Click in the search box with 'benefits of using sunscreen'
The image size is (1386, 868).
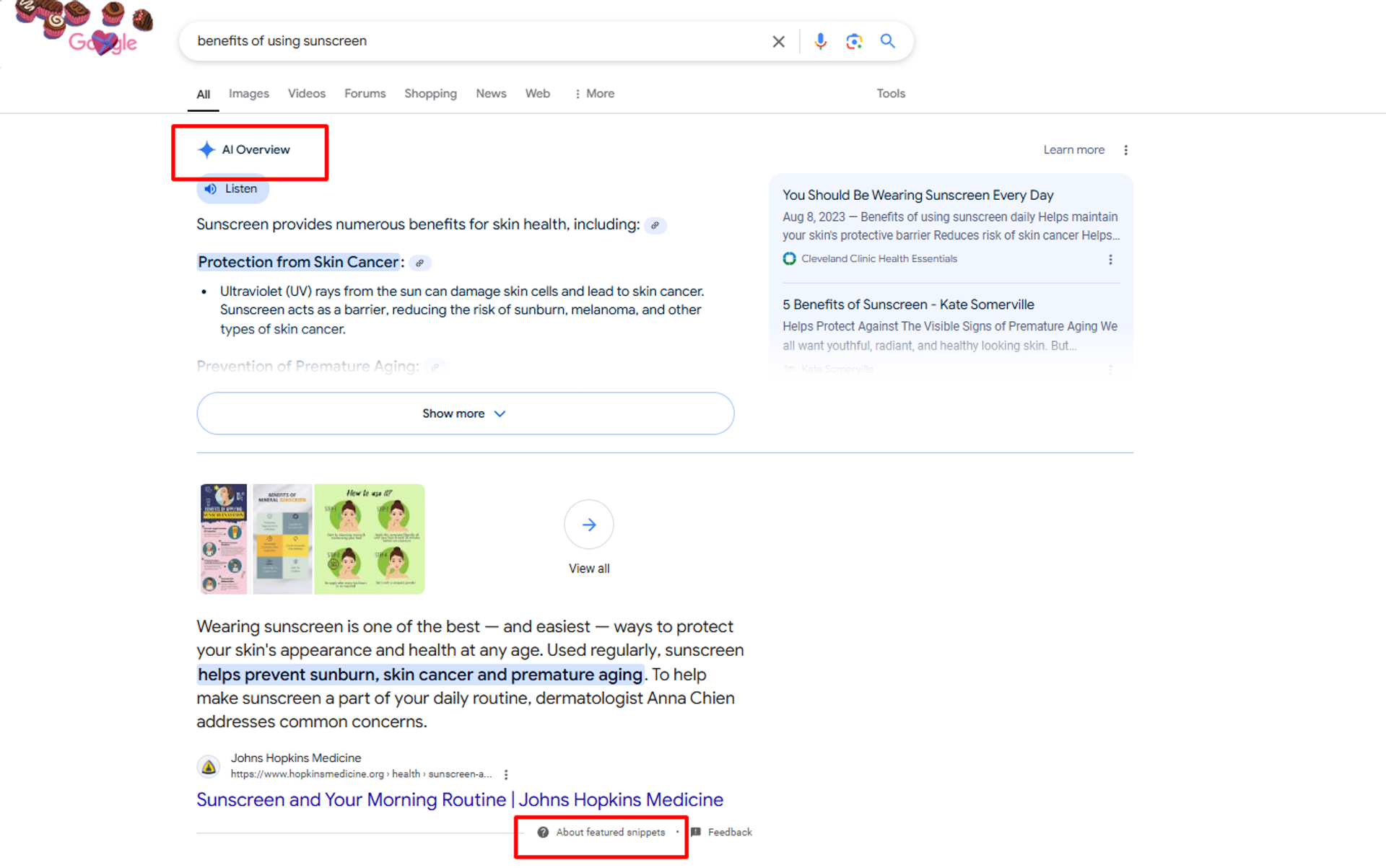click(x=476, y=41)
